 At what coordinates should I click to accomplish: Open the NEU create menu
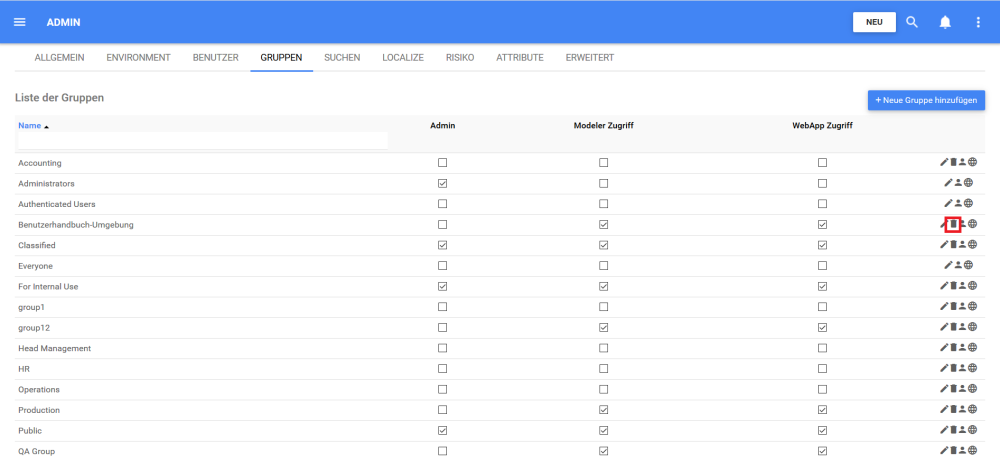tap(874, 22)
